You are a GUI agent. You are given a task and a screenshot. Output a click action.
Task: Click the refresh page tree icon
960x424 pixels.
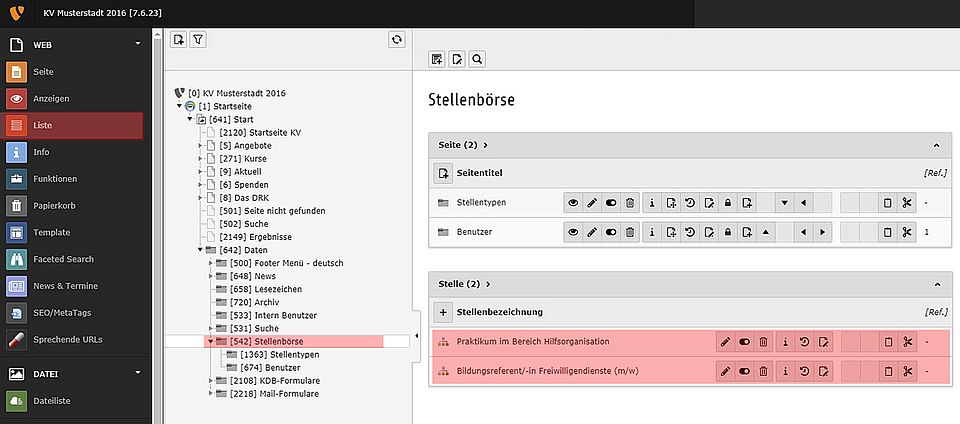click(397, 39)
